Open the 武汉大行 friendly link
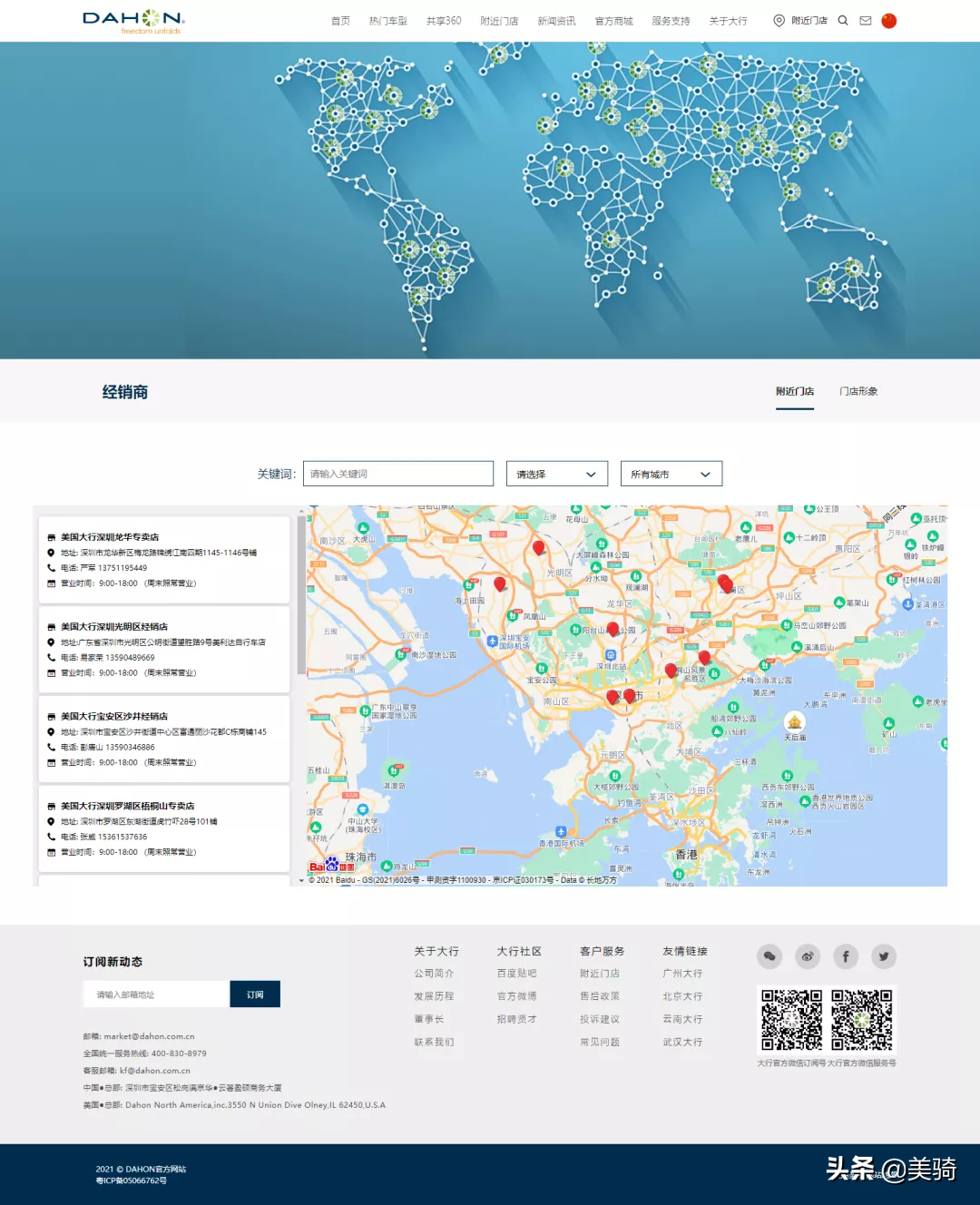 682,1043
